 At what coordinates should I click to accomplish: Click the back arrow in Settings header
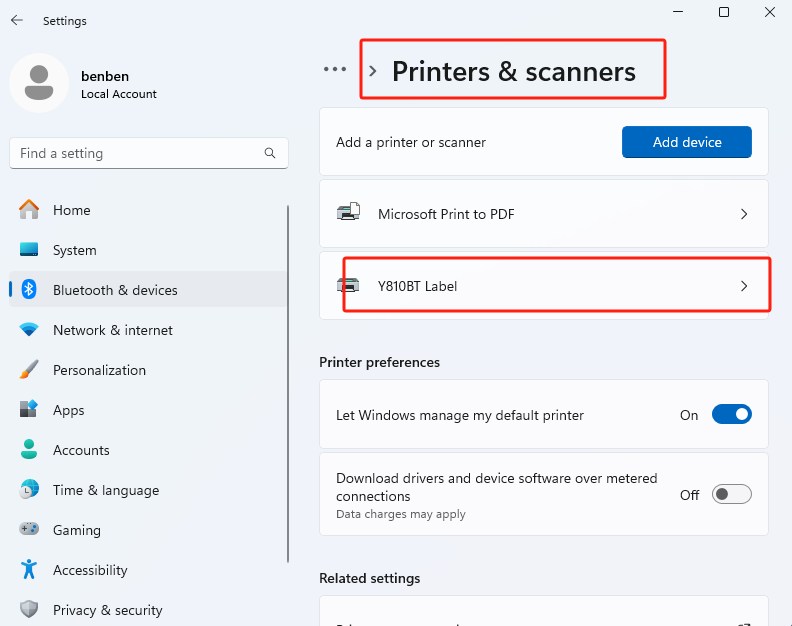[17, 20]
